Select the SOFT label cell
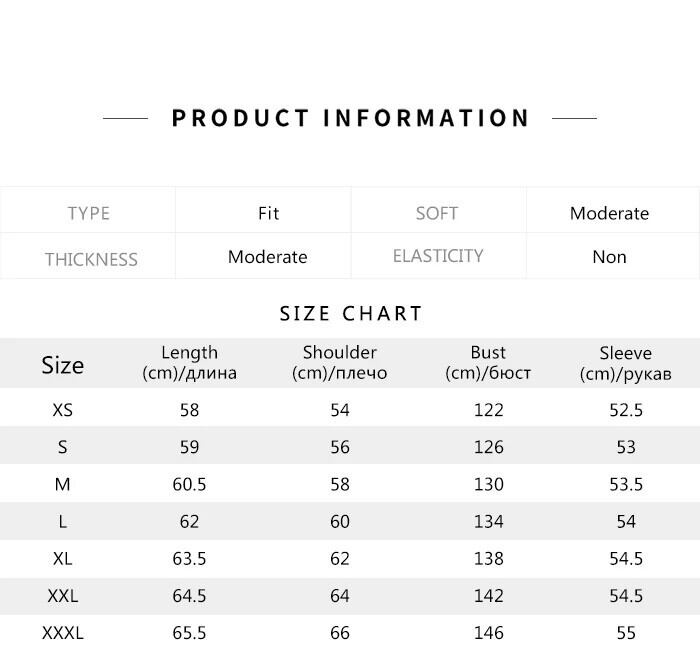 tap(437, 213)
